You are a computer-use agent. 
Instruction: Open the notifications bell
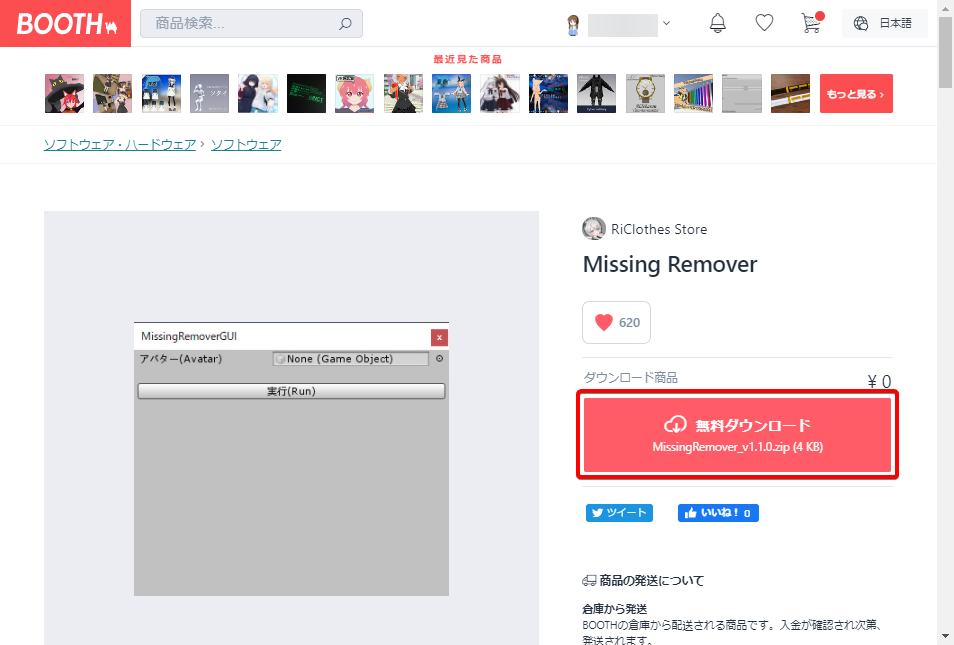point(718,23)
